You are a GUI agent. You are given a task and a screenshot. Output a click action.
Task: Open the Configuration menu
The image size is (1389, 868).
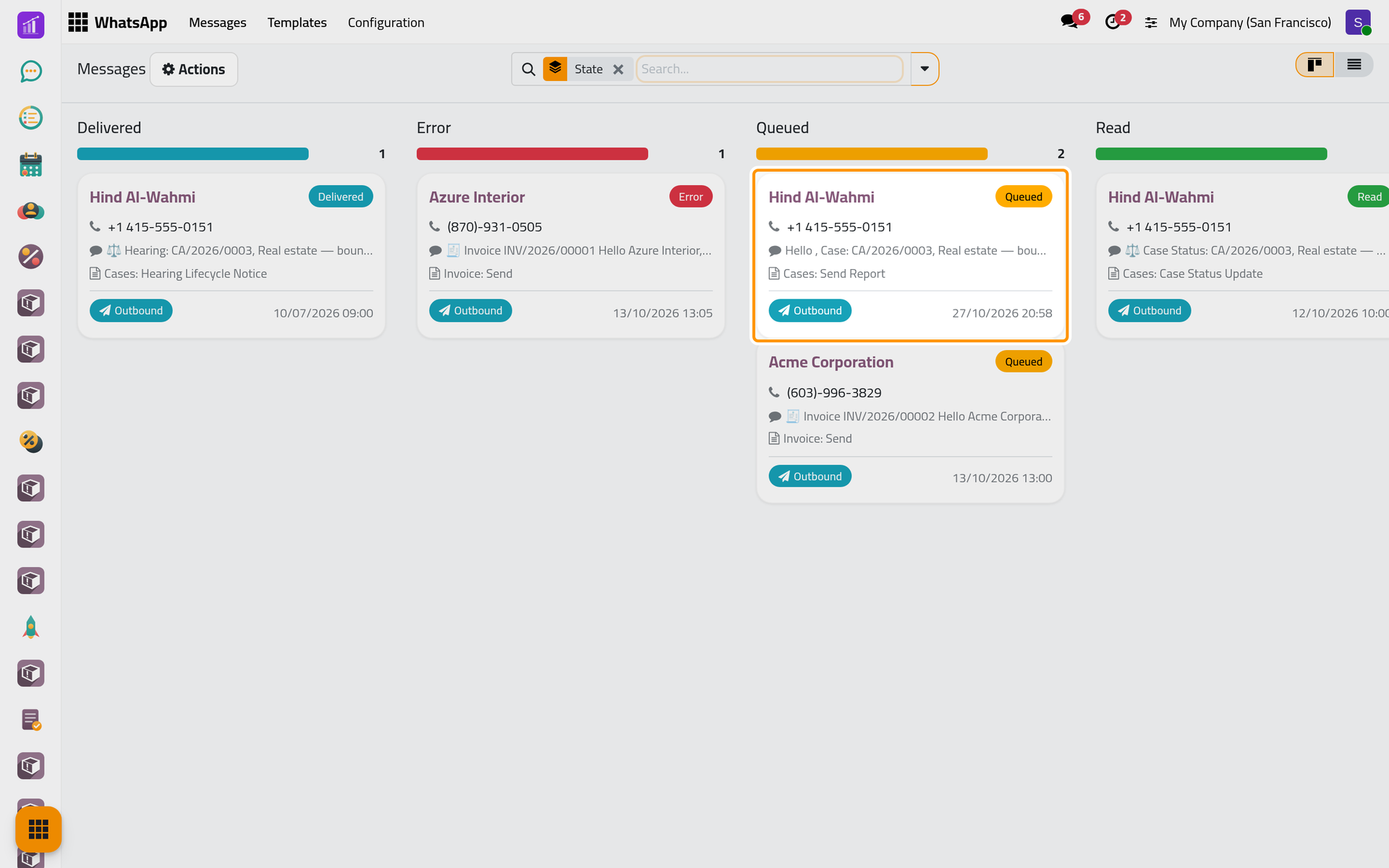386,22
